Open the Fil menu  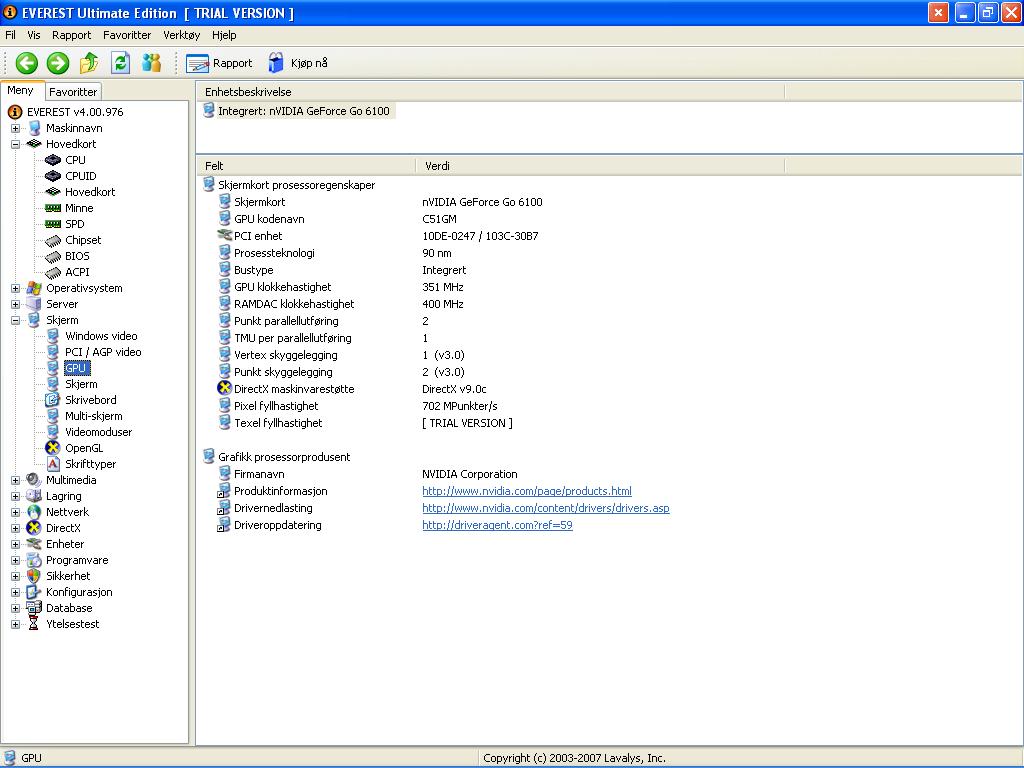(x=10, y=35)
